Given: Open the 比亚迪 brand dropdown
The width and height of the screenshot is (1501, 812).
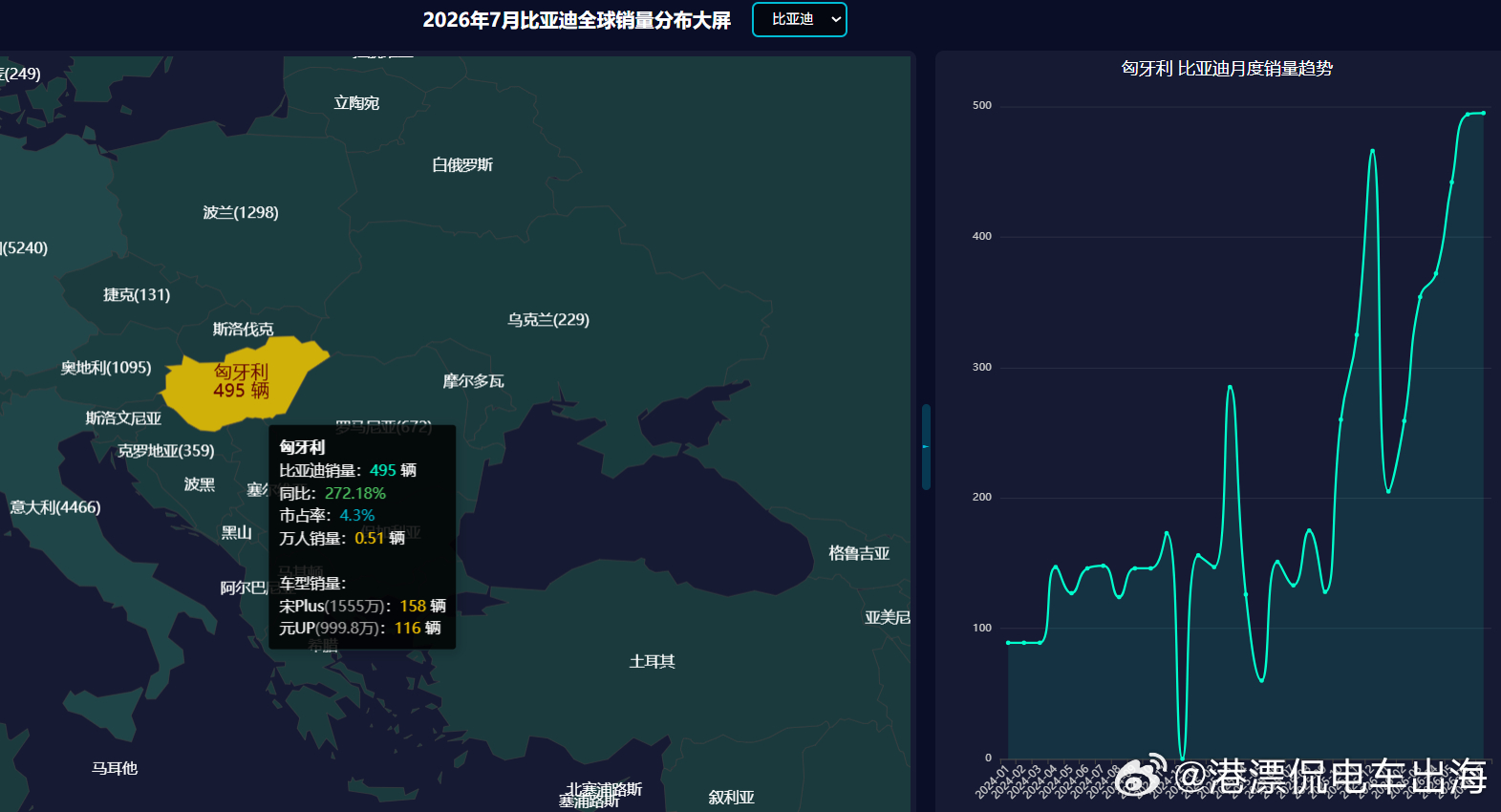Looking at the screenshot, I should tap(800, 19).
